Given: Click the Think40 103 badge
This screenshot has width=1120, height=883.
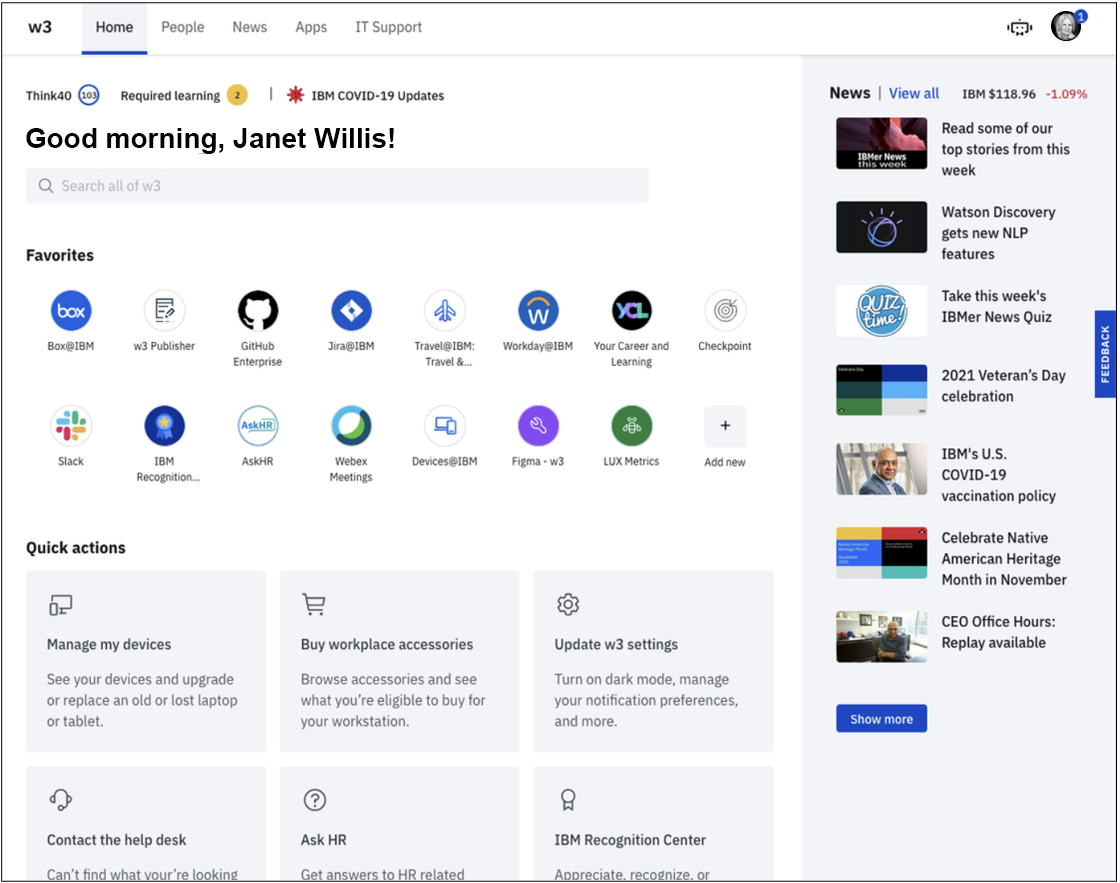Looking at the screenshot, I should tap(89, 95).
